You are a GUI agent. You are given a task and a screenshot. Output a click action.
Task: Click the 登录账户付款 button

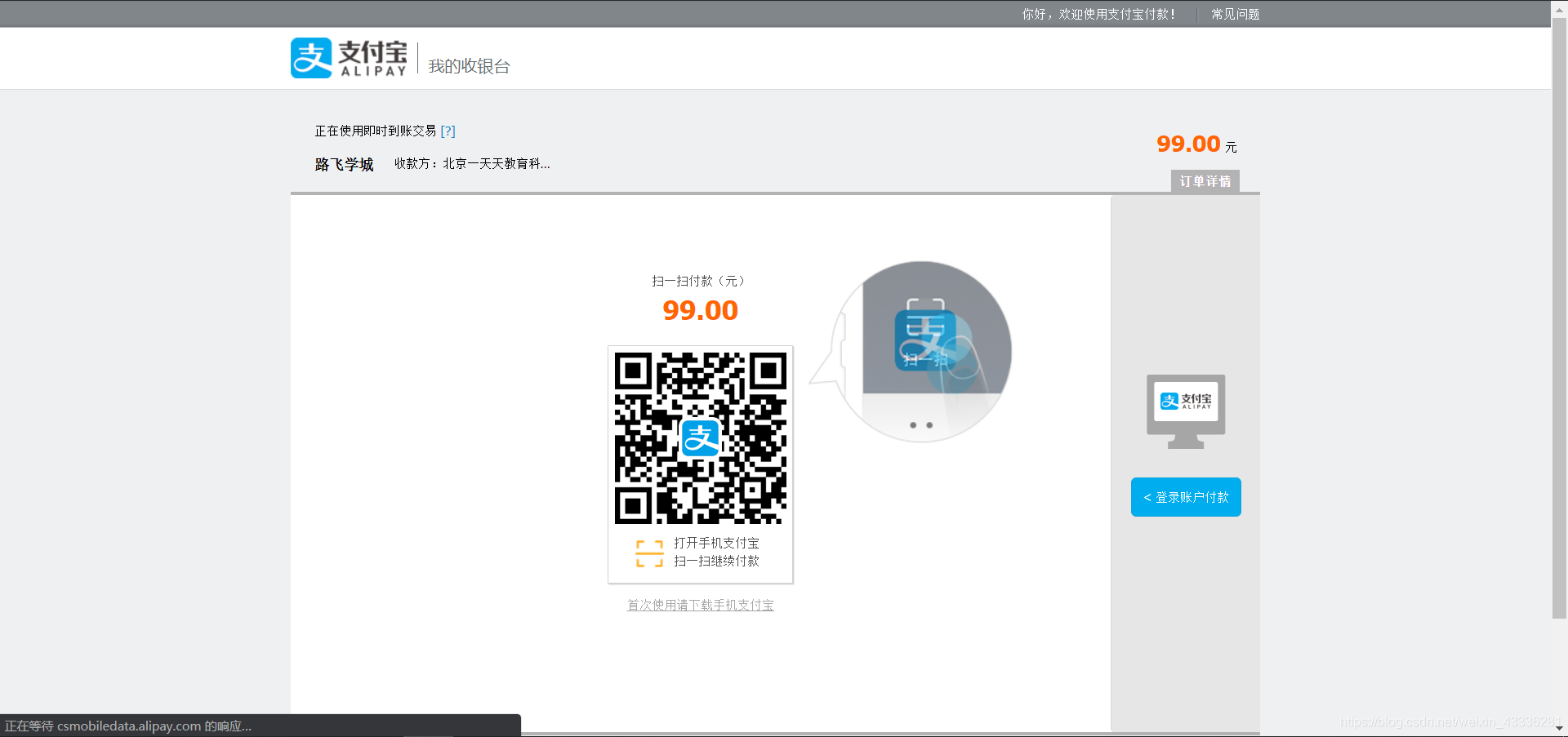tap(1186, 497)
